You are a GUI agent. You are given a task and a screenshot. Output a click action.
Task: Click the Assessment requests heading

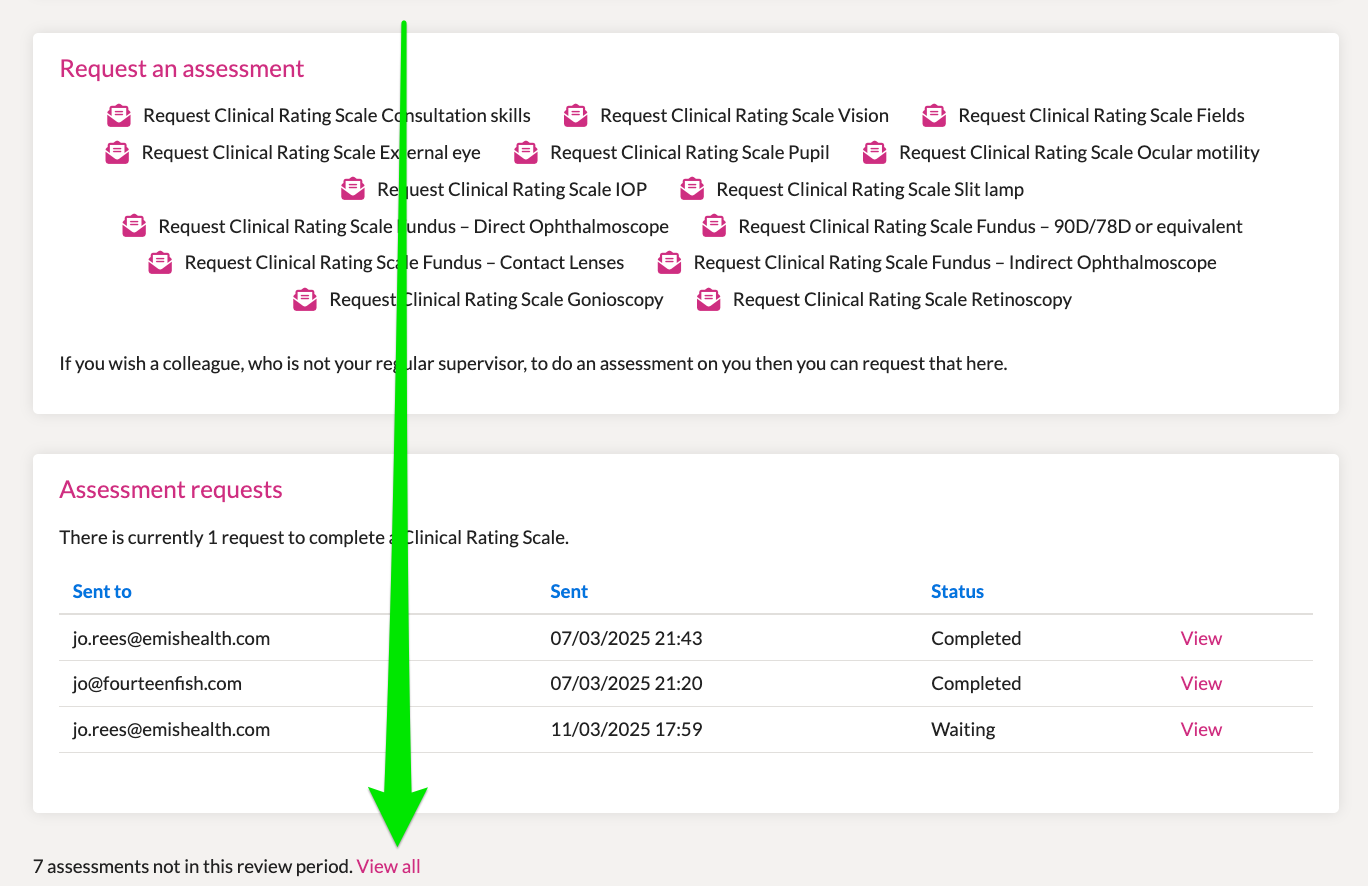(171, 490)
